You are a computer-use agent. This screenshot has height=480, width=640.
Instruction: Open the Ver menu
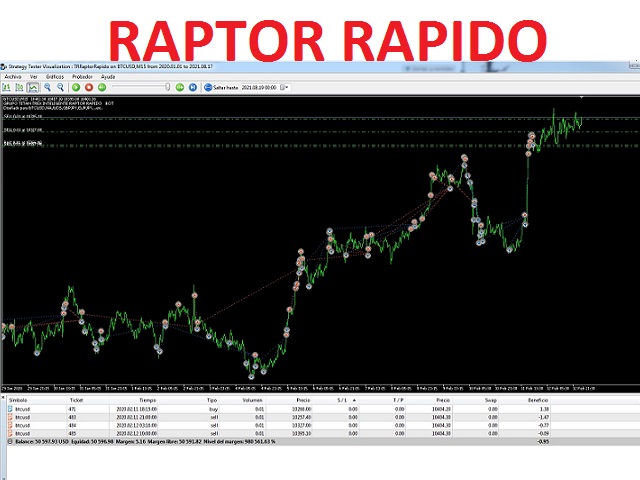[x=33, y=77]
